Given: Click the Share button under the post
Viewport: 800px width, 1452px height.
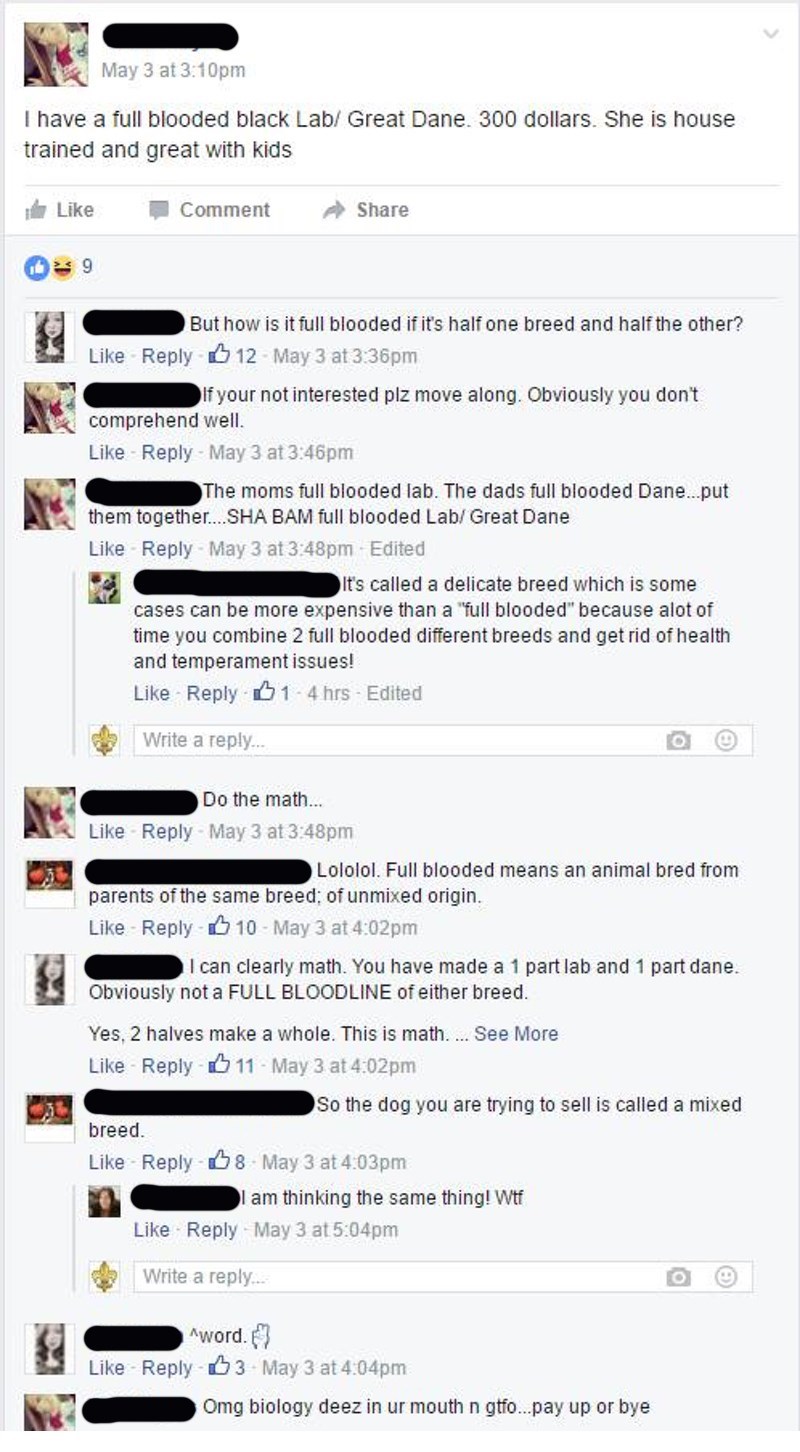Looking at the screenshot, I should (365, 210).
